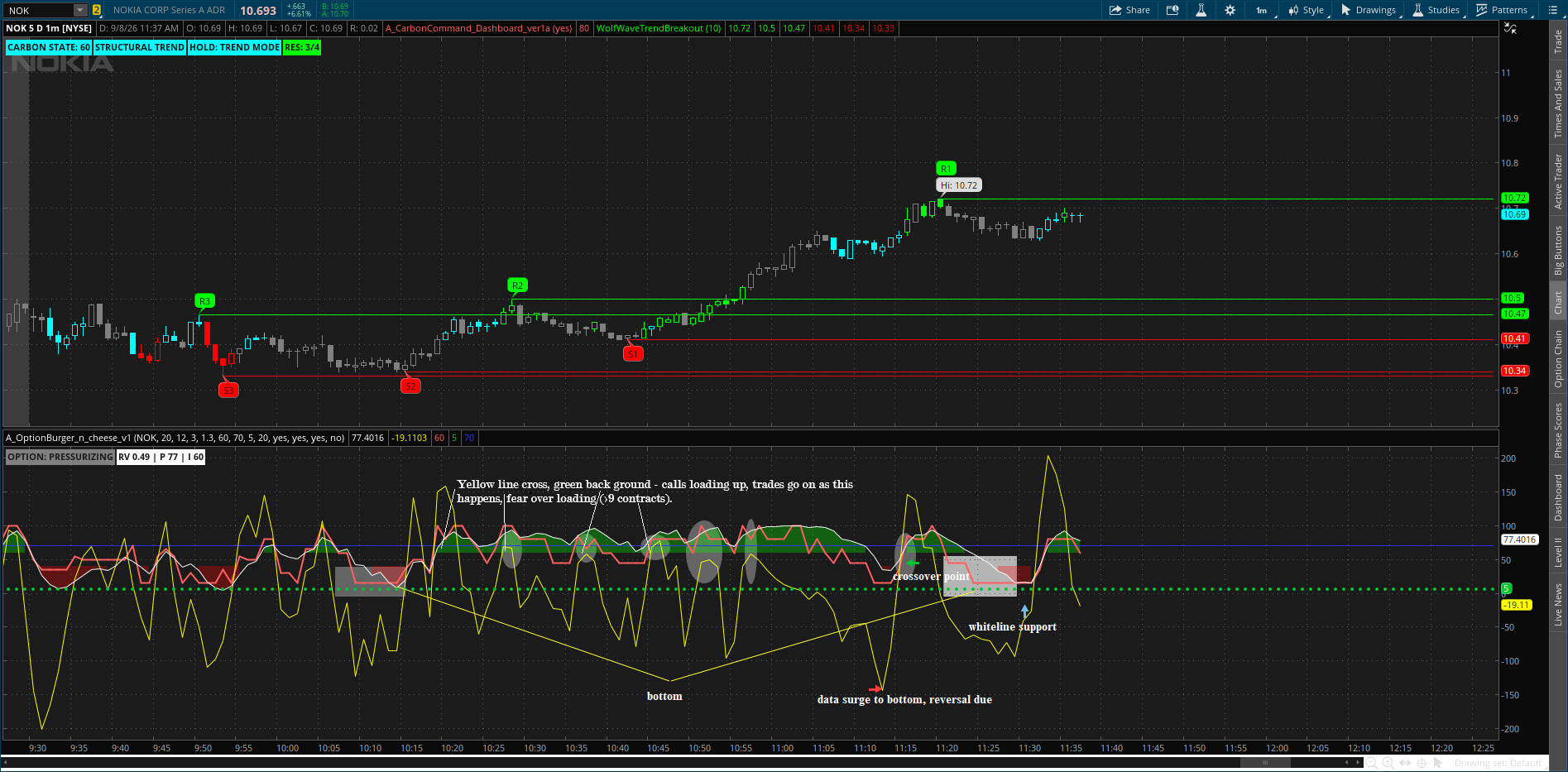Click the HOLD: TREND MODE label
The height and width of the screenshot is (772, 1568).
[235, 47]
